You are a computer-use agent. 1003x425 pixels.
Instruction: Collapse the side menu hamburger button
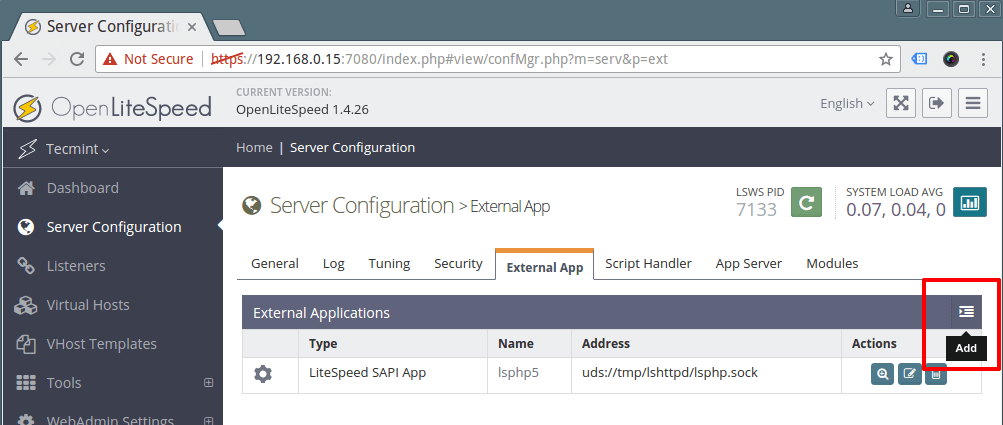pos(973,103)
